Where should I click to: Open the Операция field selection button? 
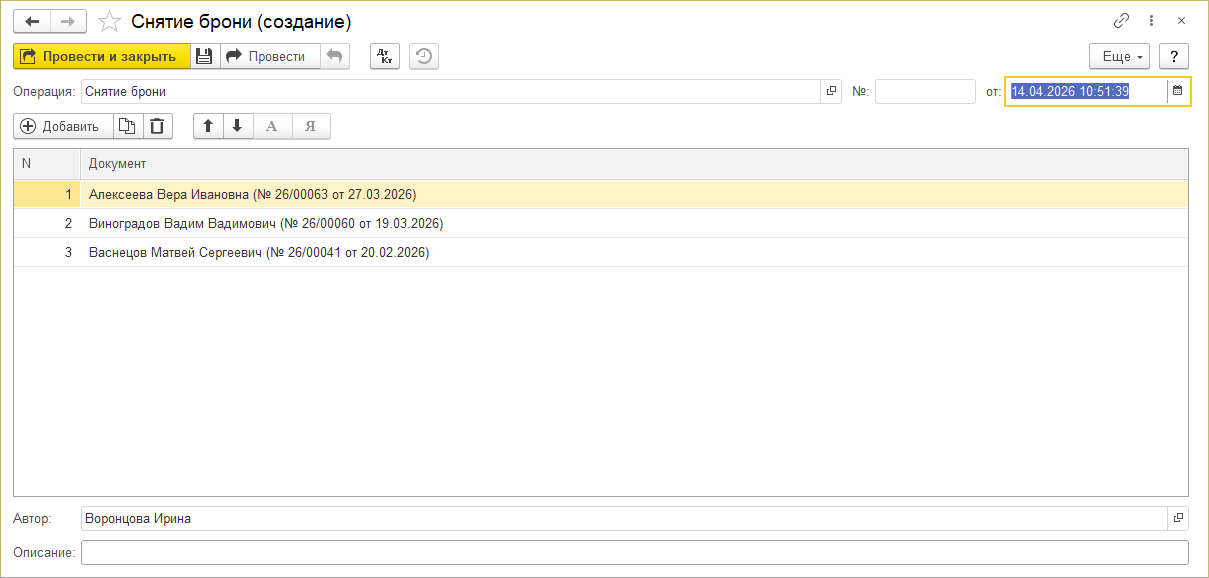pos(831,91)
